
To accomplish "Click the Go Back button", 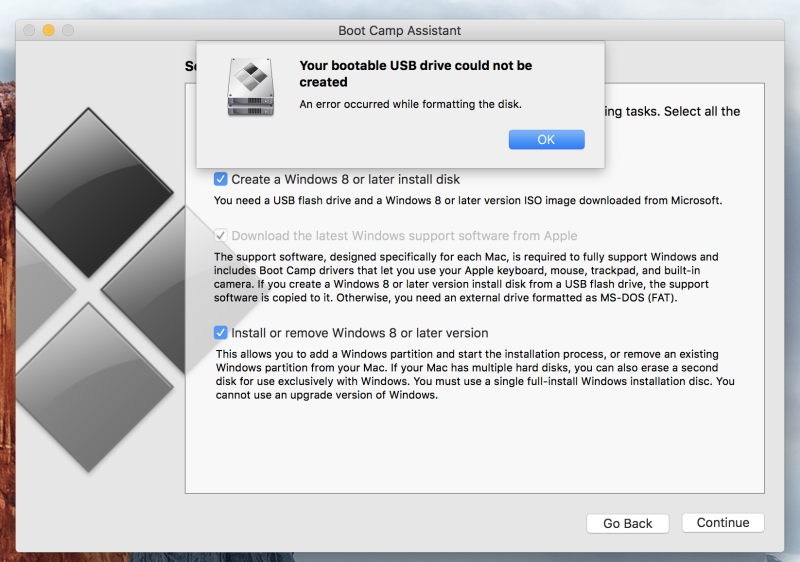I will click(628, 523).
